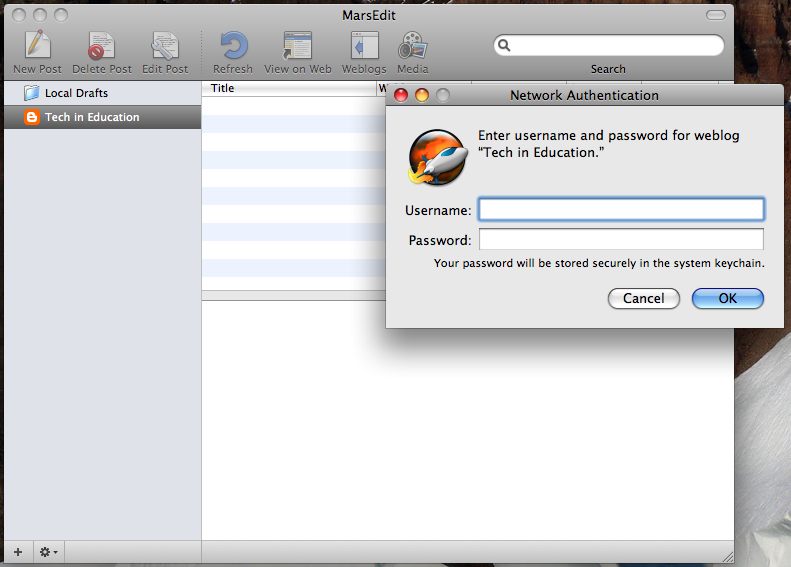
Task: Select Local Drafts in sidebar
Action: (103, 93)
